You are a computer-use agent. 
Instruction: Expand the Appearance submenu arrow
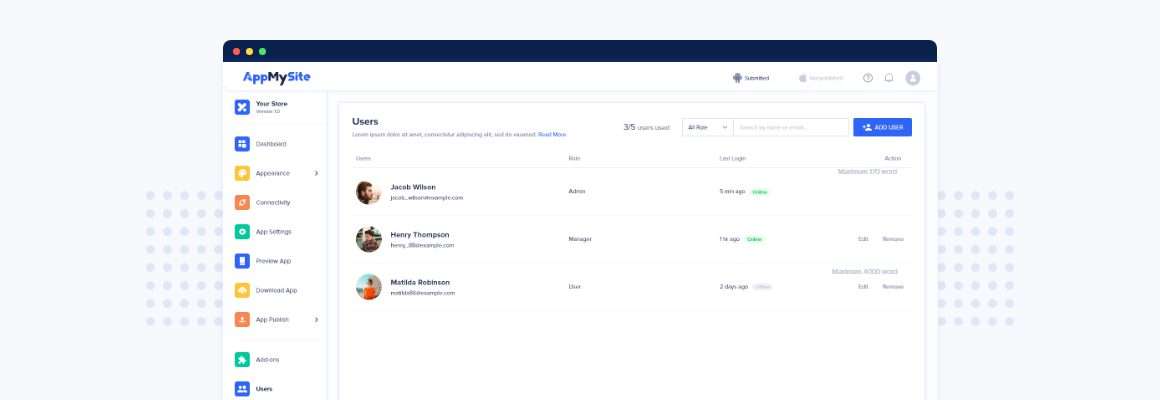pyautogui.click(x=316, y=173)
